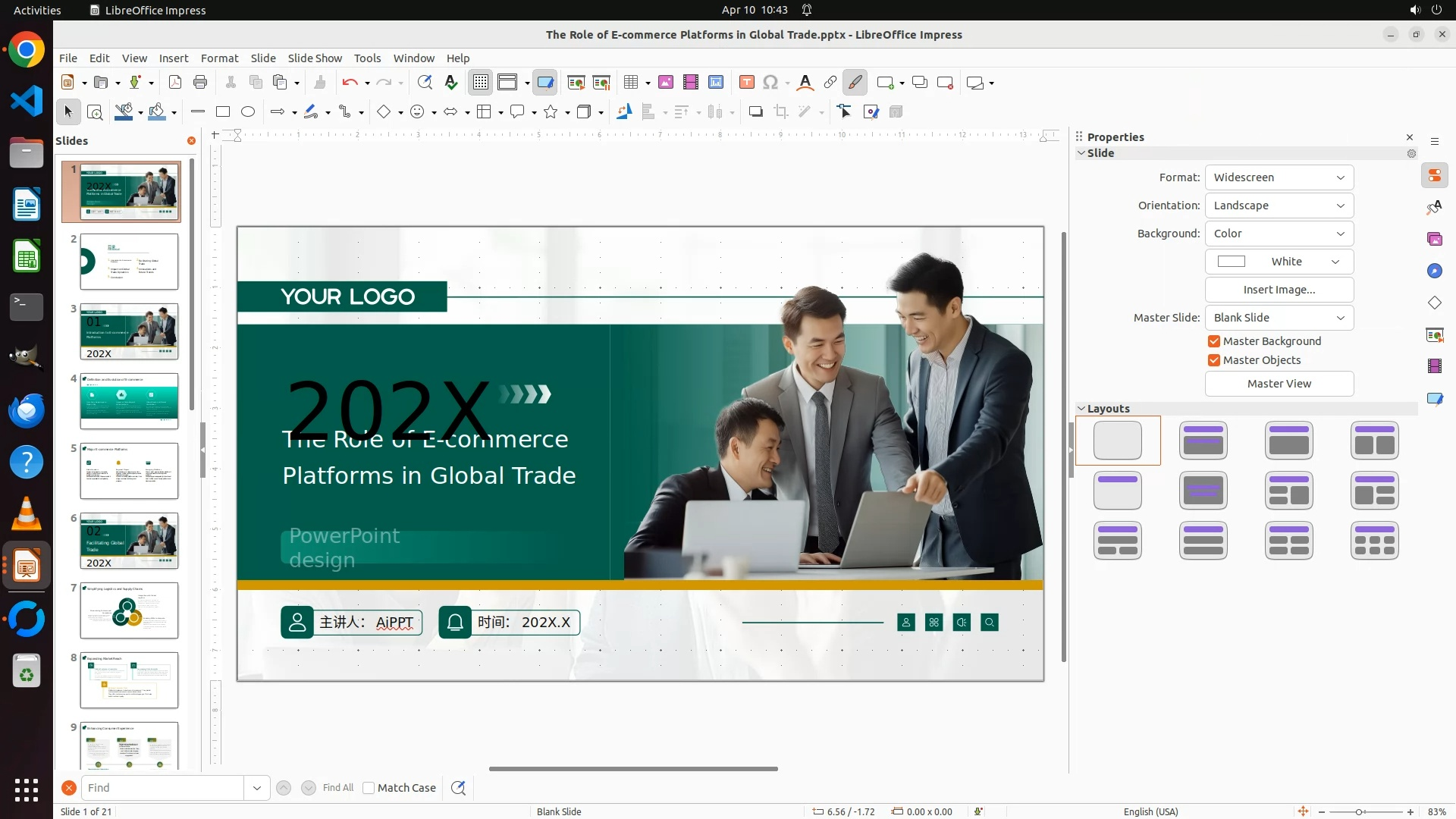
Task: Open the Slide Show menu
Action: pos(315,58)
